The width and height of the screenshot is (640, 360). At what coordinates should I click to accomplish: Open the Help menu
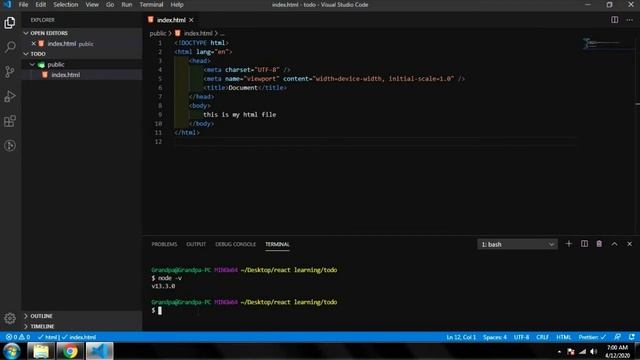point(177,4)
